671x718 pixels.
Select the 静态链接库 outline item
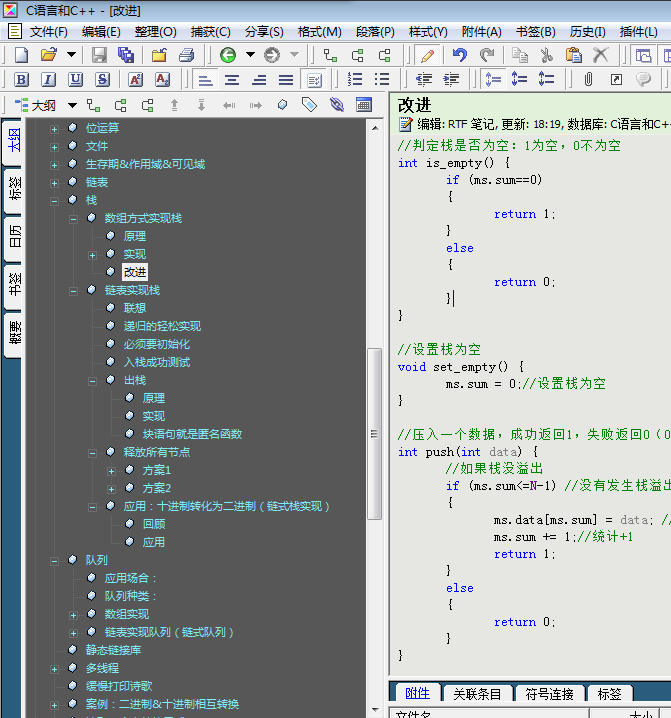tap(113, 650)
